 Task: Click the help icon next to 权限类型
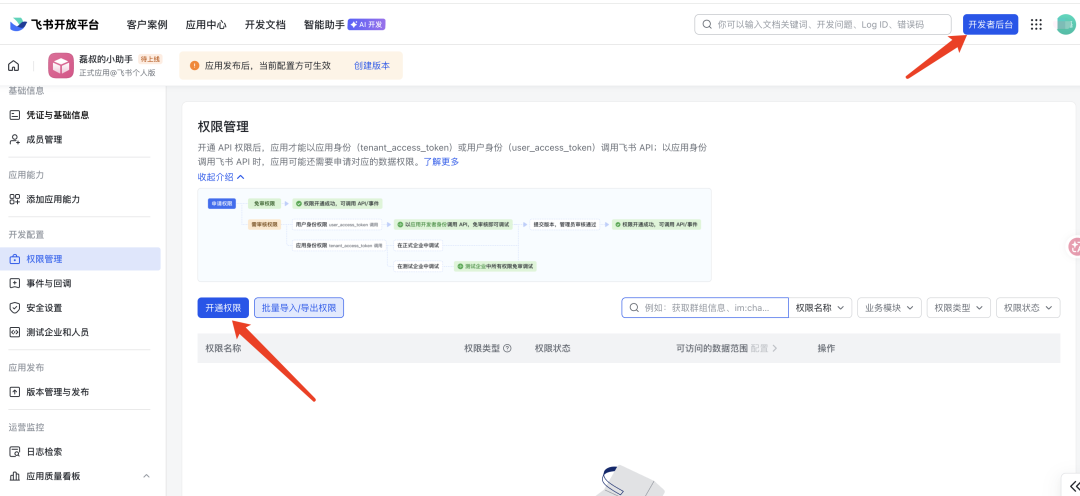click(508, 349)
